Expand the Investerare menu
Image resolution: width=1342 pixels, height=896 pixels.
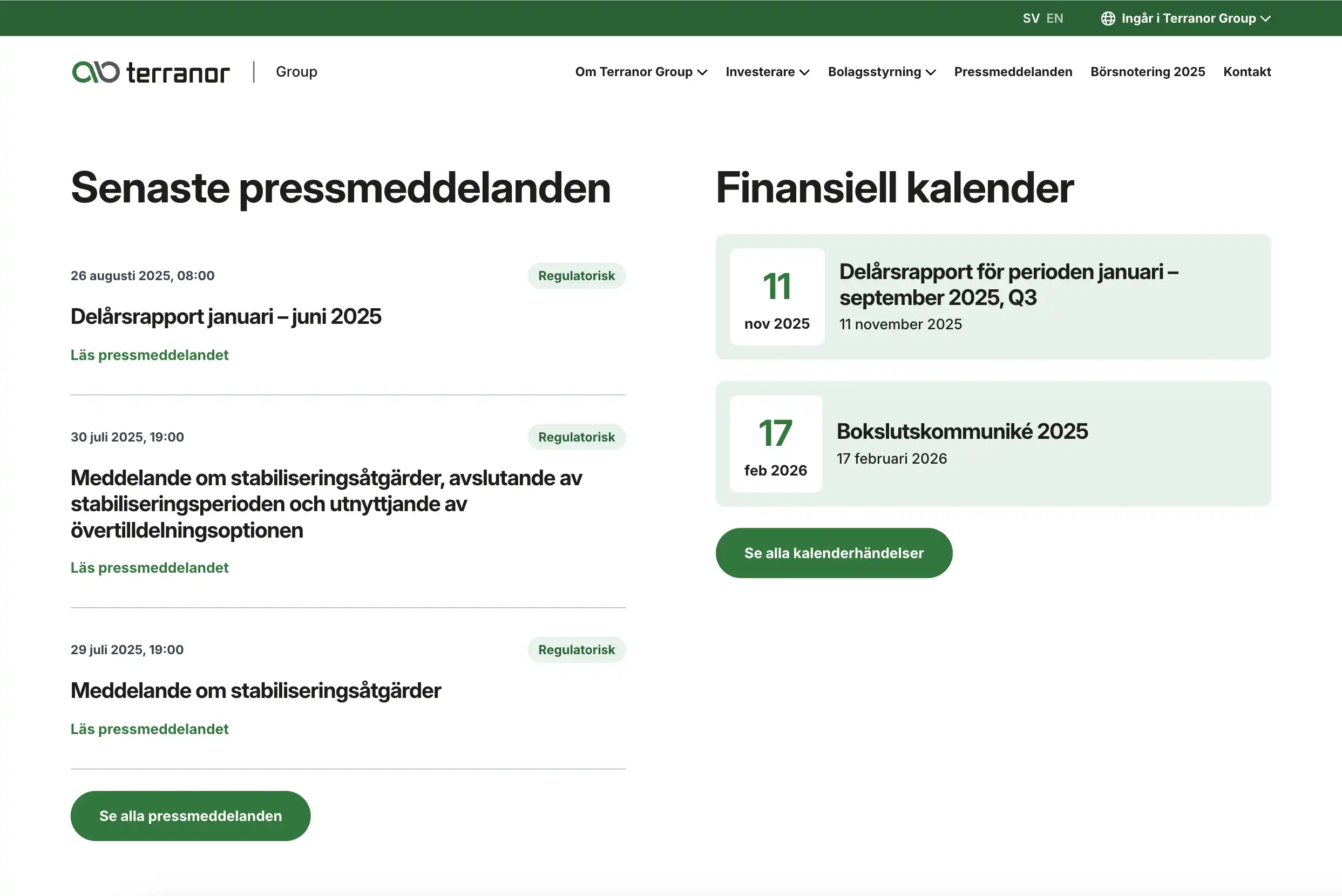(x=767, y=71)
